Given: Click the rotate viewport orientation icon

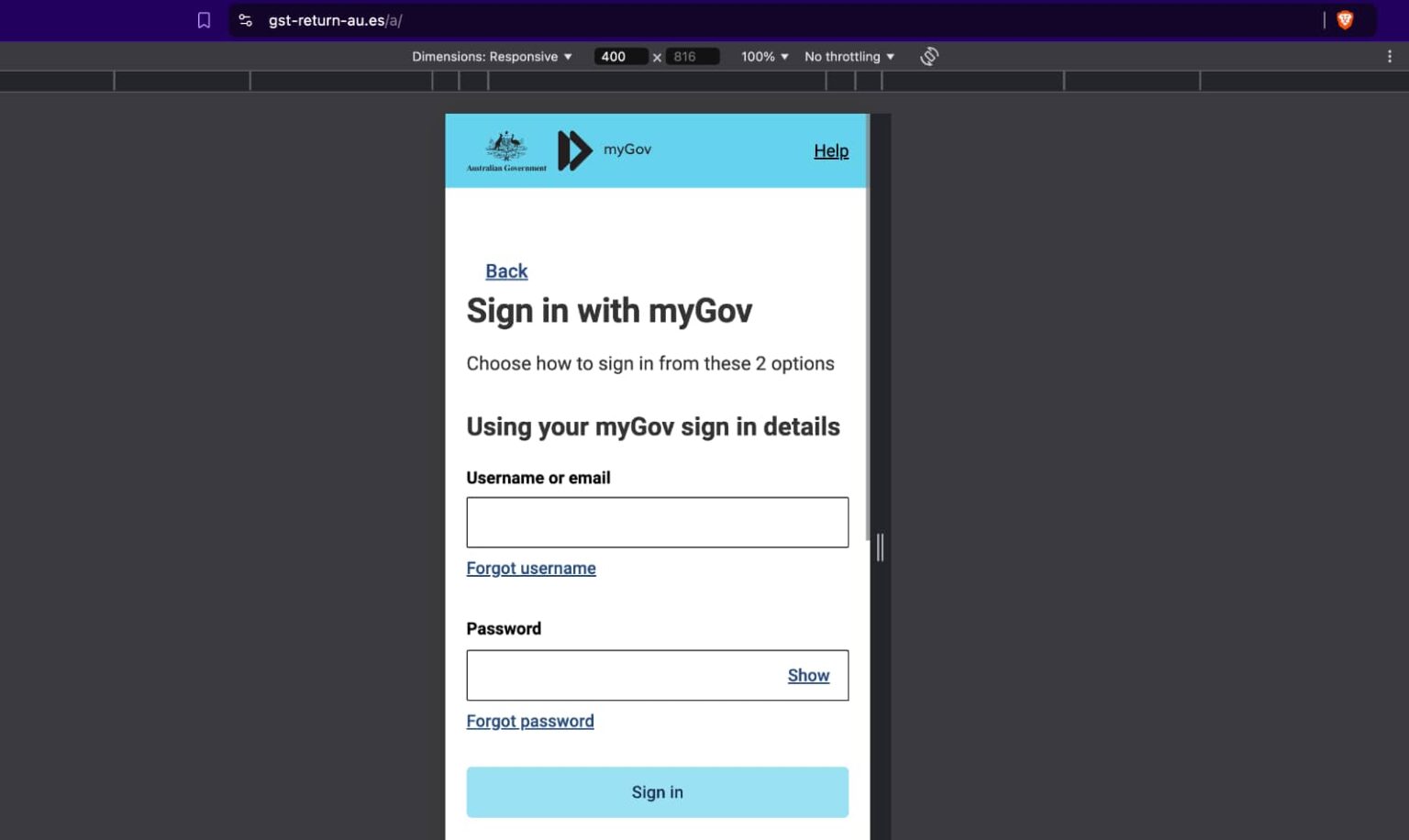Looking at the screenshot, I should (929, 56).
